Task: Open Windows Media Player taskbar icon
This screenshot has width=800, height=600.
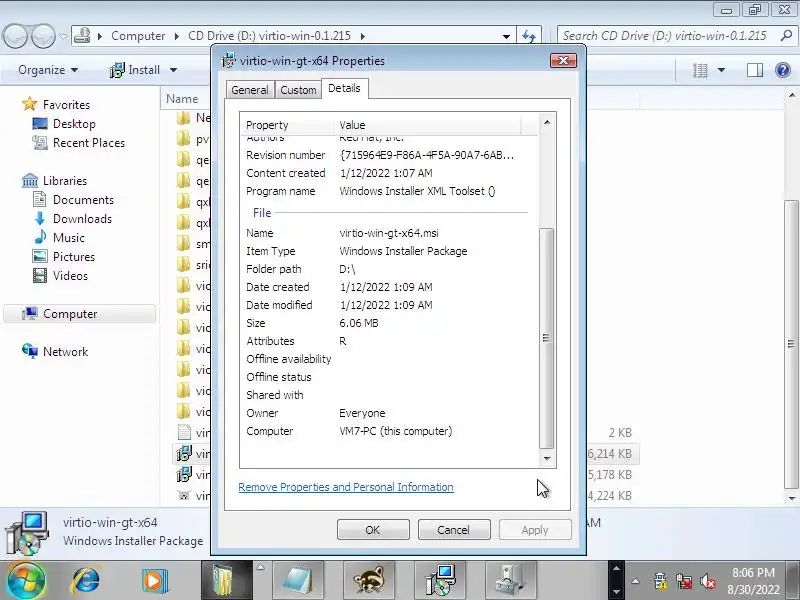Action: 154,581
